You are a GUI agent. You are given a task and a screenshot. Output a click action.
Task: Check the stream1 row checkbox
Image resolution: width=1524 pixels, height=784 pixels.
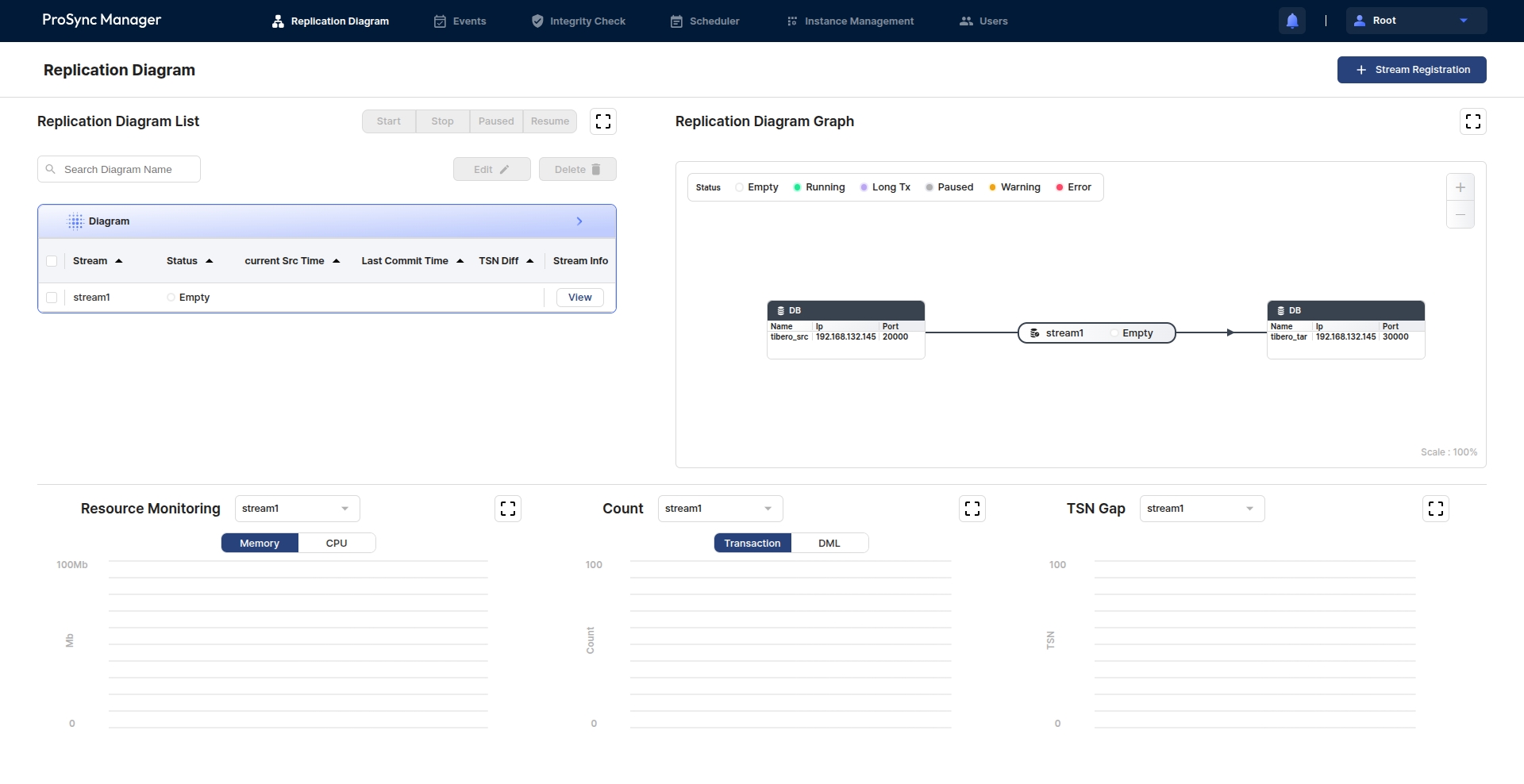point(52,298)
